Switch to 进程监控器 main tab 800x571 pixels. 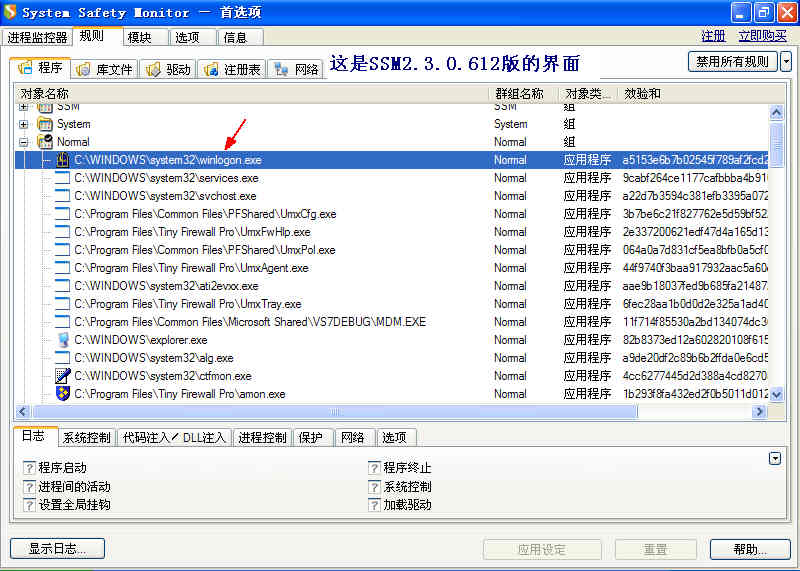click(37, 37)
